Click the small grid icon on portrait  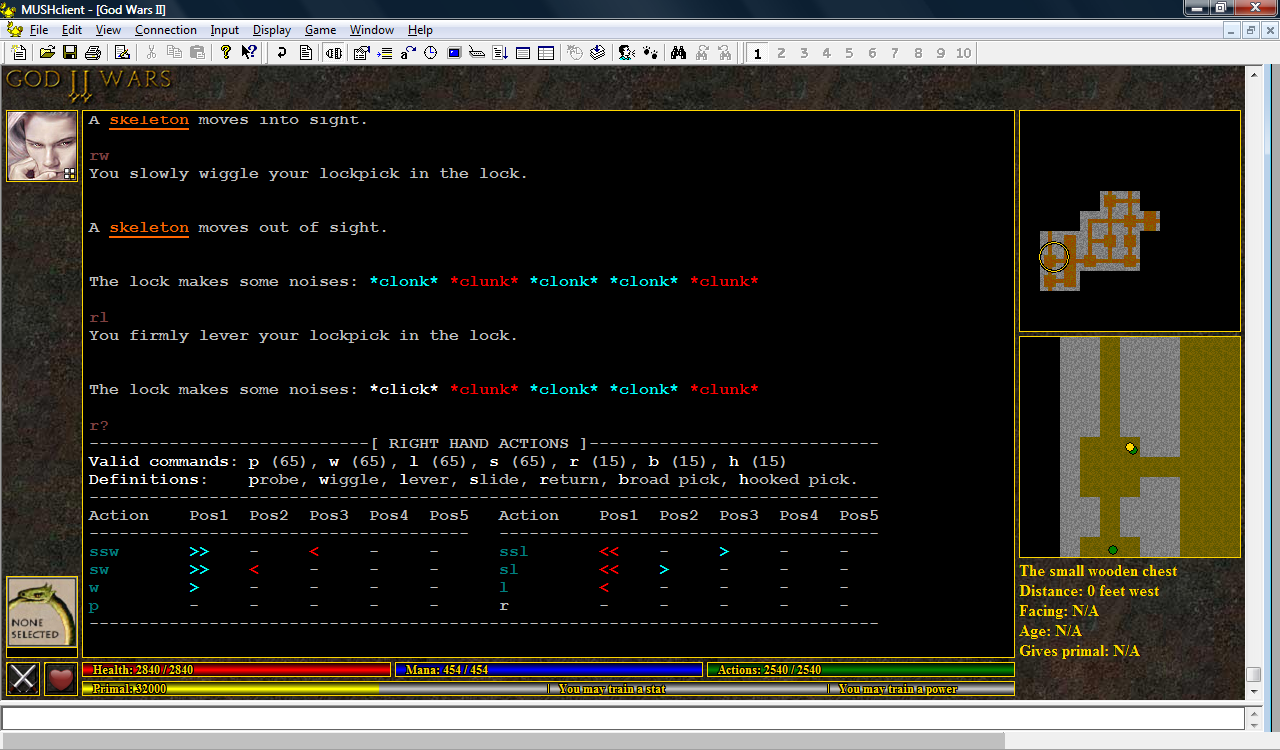coord(70,174)
